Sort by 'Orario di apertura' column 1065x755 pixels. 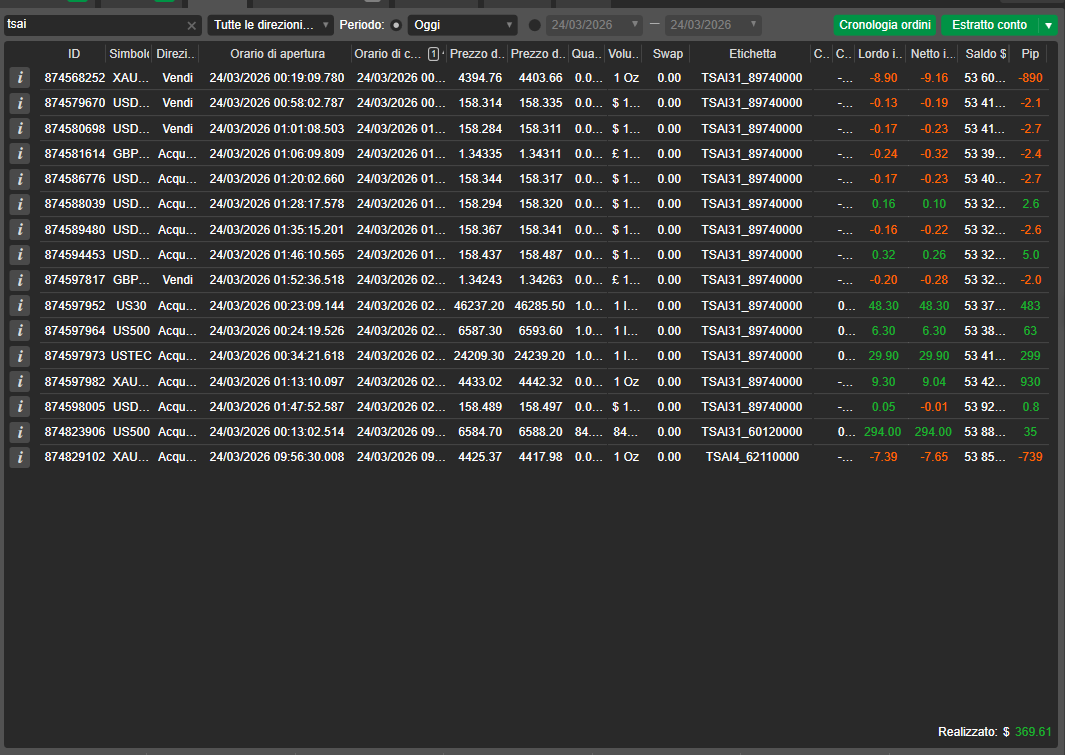(276, 54)
